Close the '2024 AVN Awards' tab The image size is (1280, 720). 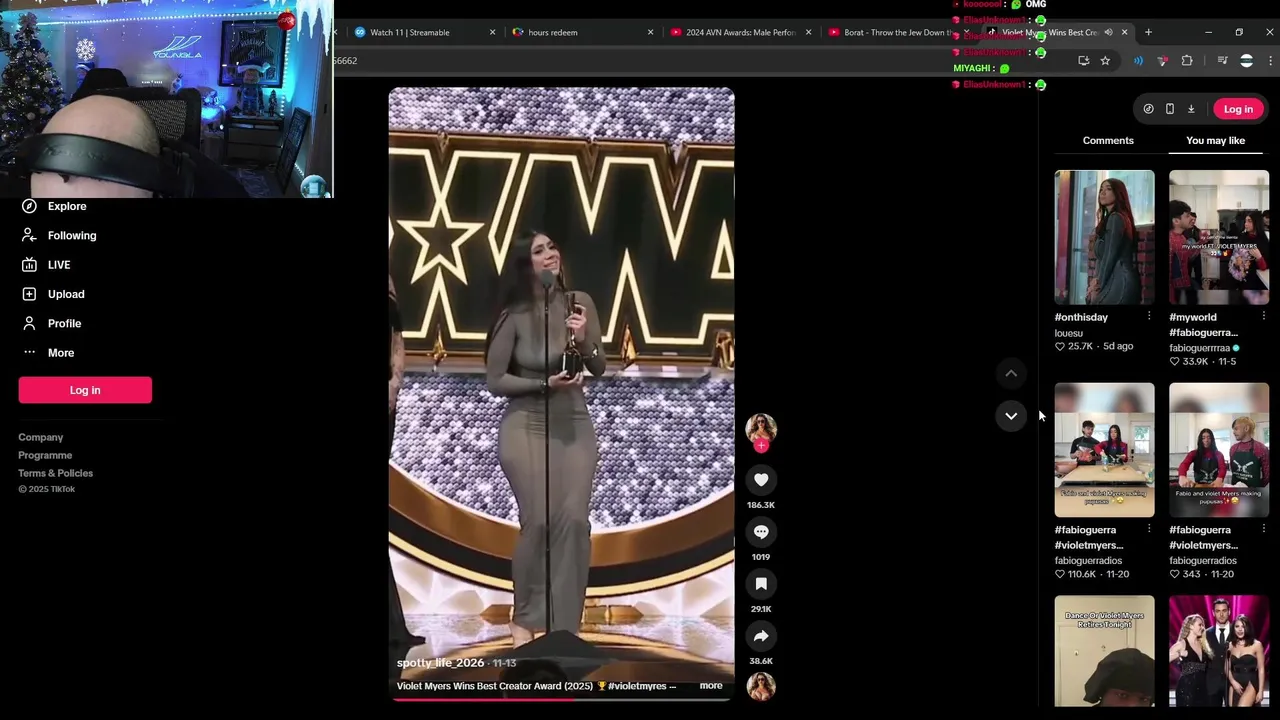point(808,32)
